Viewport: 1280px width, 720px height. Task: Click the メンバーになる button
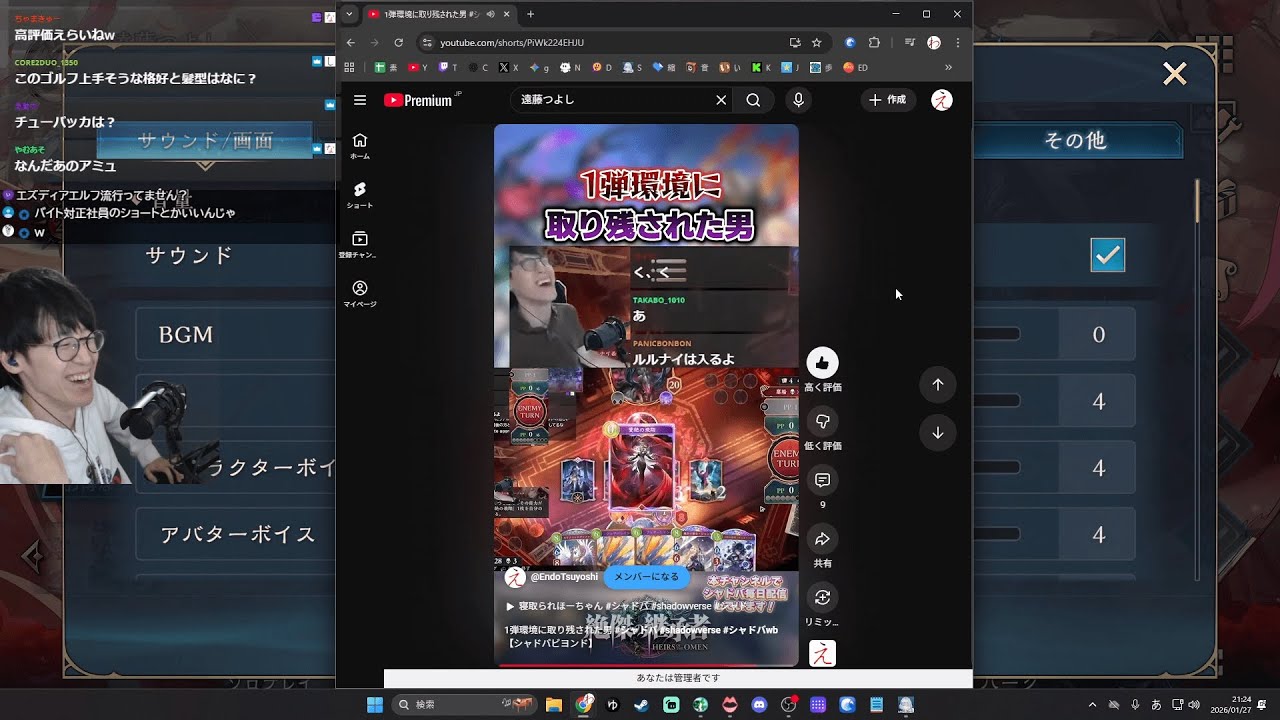click(646, 577)
